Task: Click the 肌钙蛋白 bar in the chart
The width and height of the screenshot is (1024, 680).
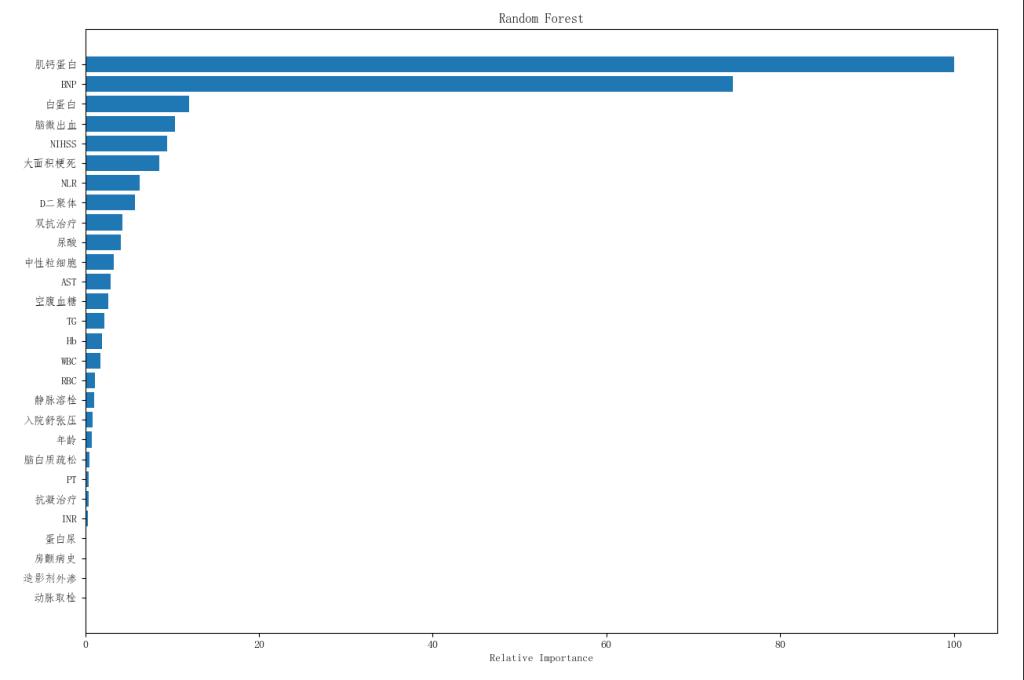Action: coord(519,65)
